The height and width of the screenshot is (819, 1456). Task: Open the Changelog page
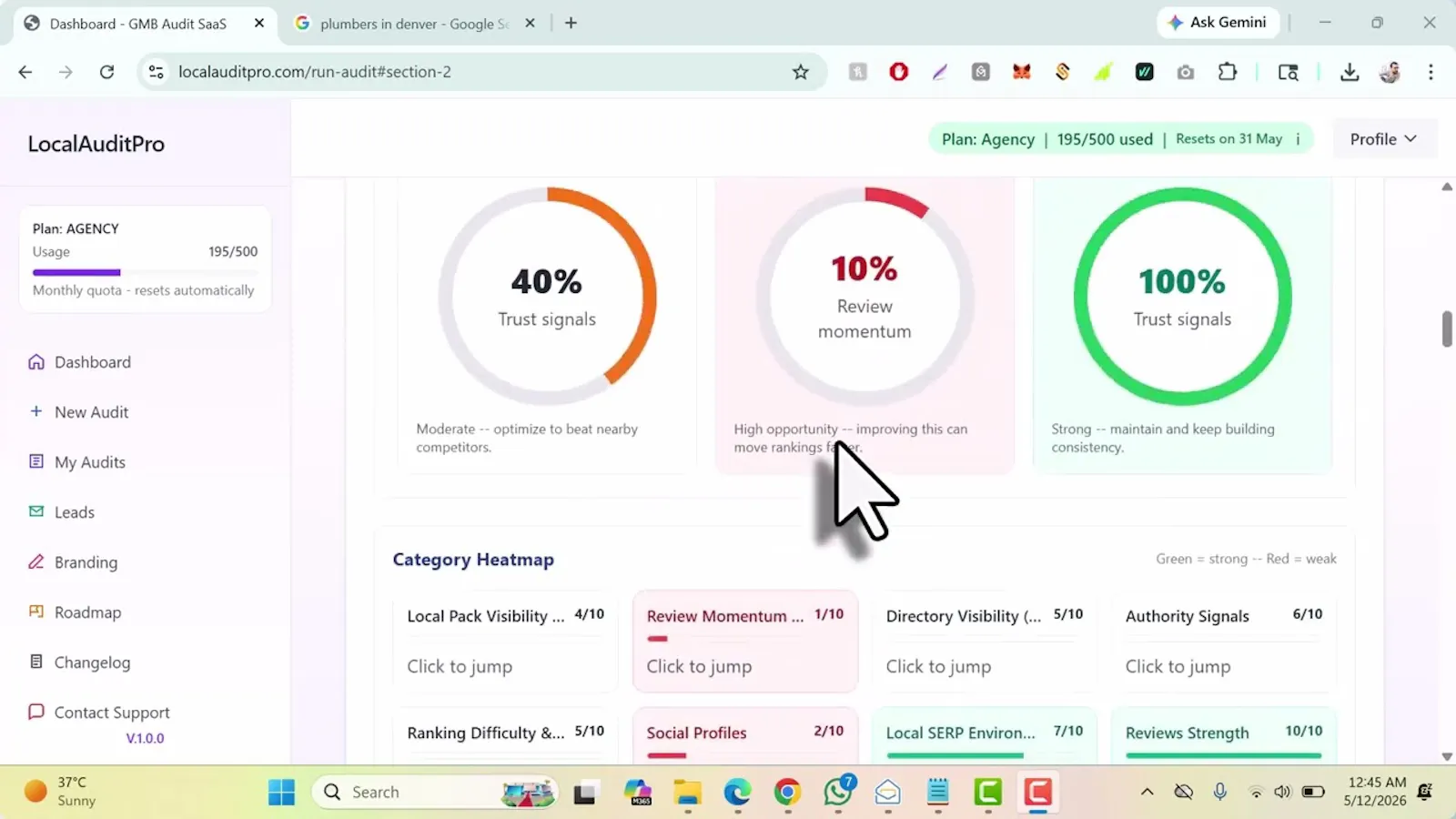pos(79,662)
